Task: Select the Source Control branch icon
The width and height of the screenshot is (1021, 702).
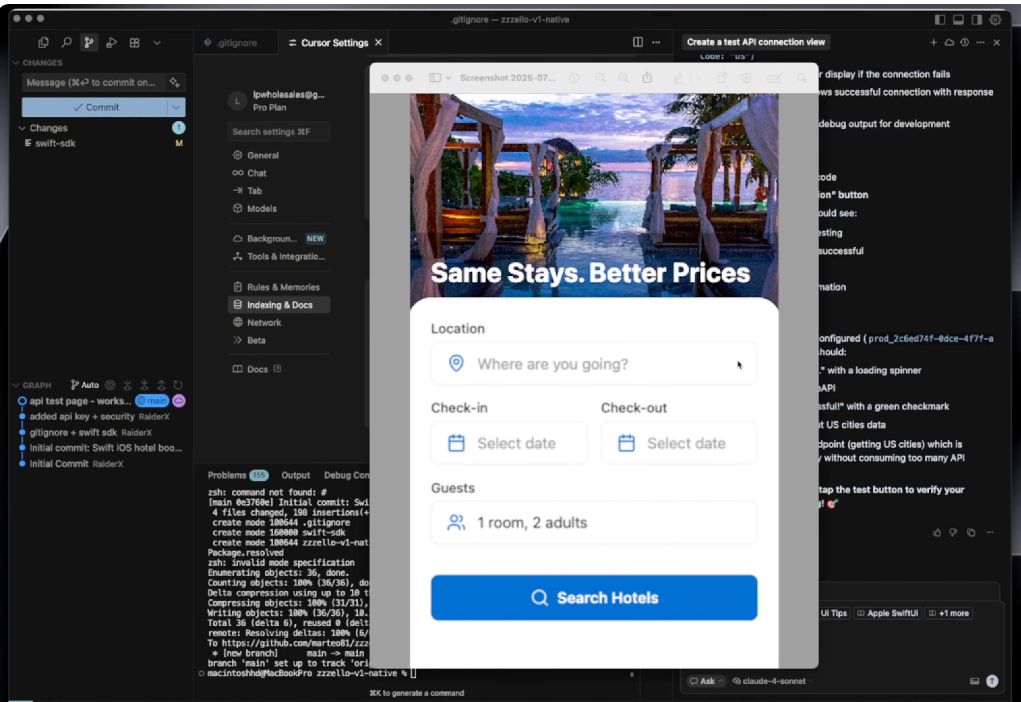Action: click(x=89, y=42)
